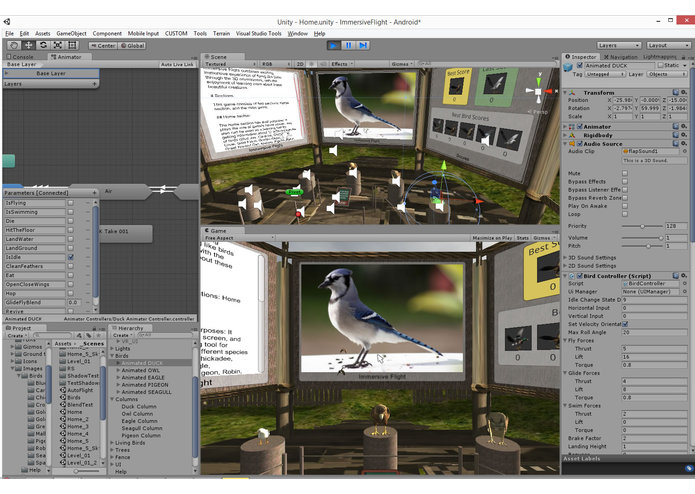Image resolution: width=695 pixels, height=494 pixels.
Task: Toggle Center pivot mode button
Action: point(103,46)
